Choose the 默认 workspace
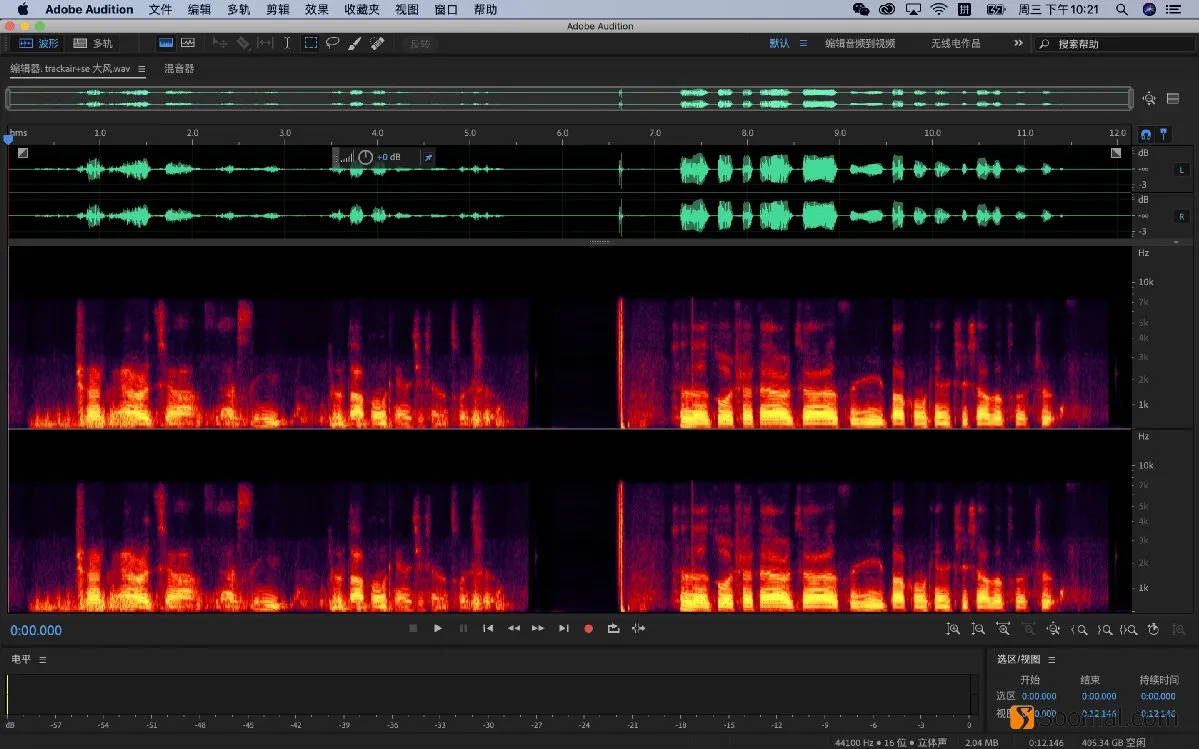The height and width of the screenshot is (749, 1199). (779, 44)
